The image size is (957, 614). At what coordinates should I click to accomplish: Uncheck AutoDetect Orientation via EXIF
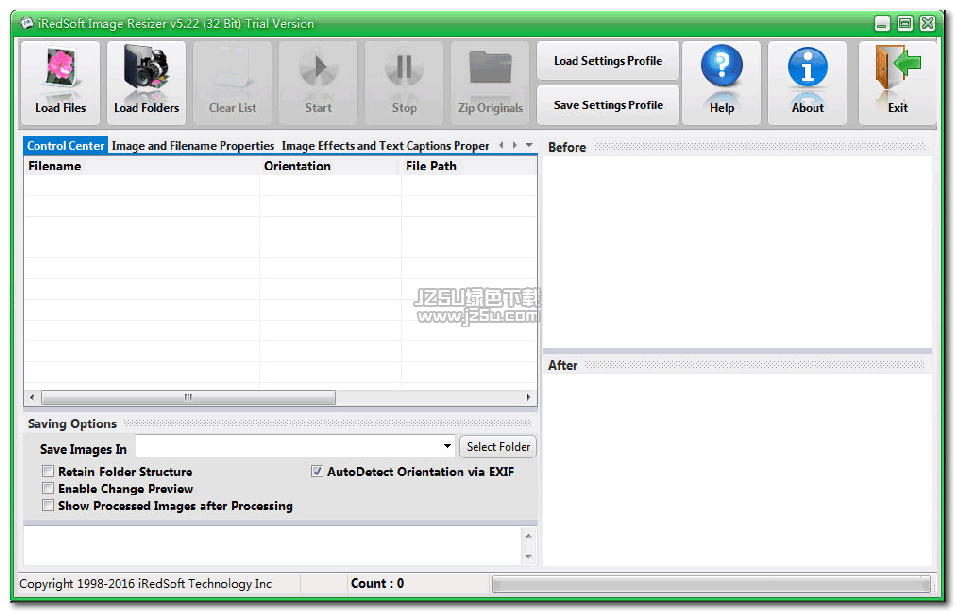click(317, 471)
